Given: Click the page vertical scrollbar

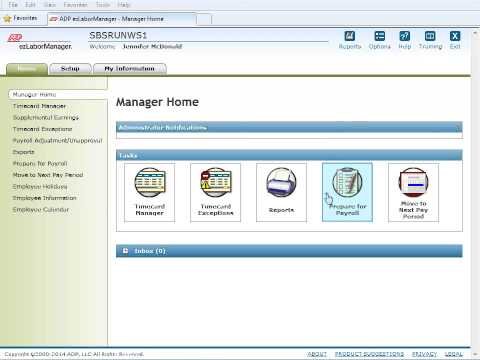Looking at the screenshot, I should (x=475, y=192).
